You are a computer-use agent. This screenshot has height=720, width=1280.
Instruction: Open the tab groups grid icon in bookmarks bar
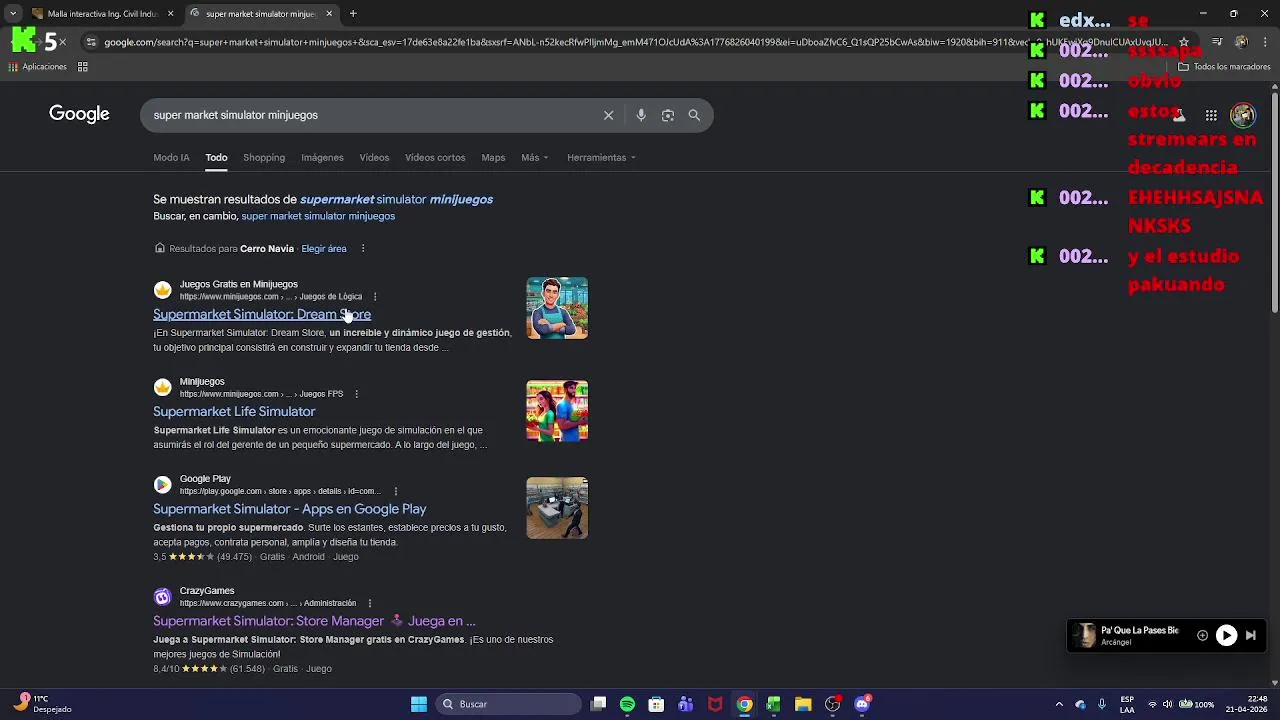(x=83, y=67)
